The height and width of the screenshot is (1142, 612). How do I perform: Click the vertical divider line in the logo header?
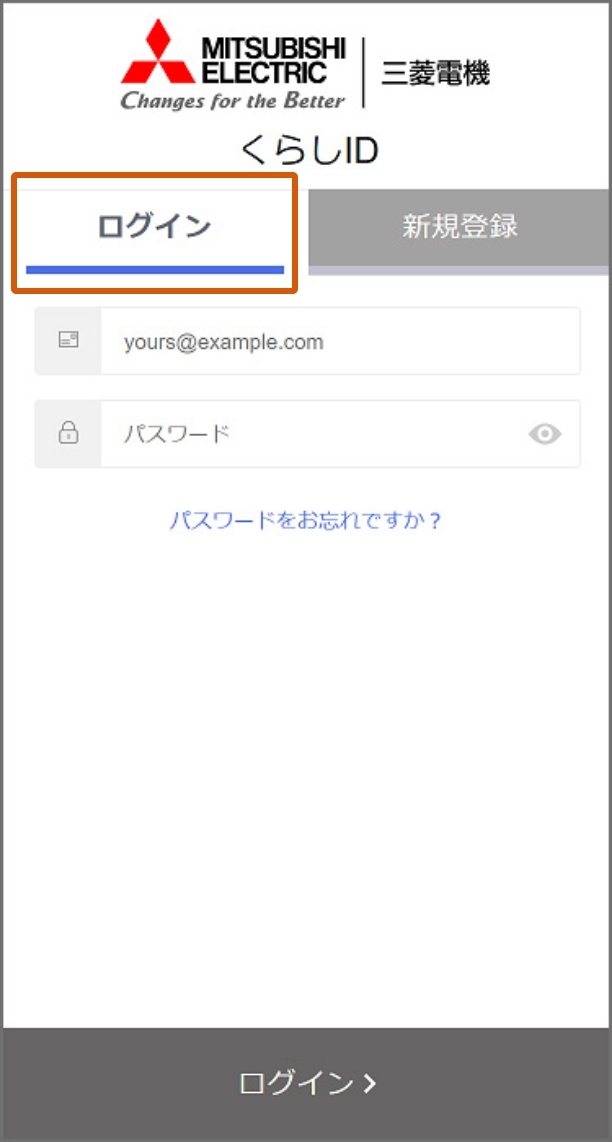(x=363, y=73)
